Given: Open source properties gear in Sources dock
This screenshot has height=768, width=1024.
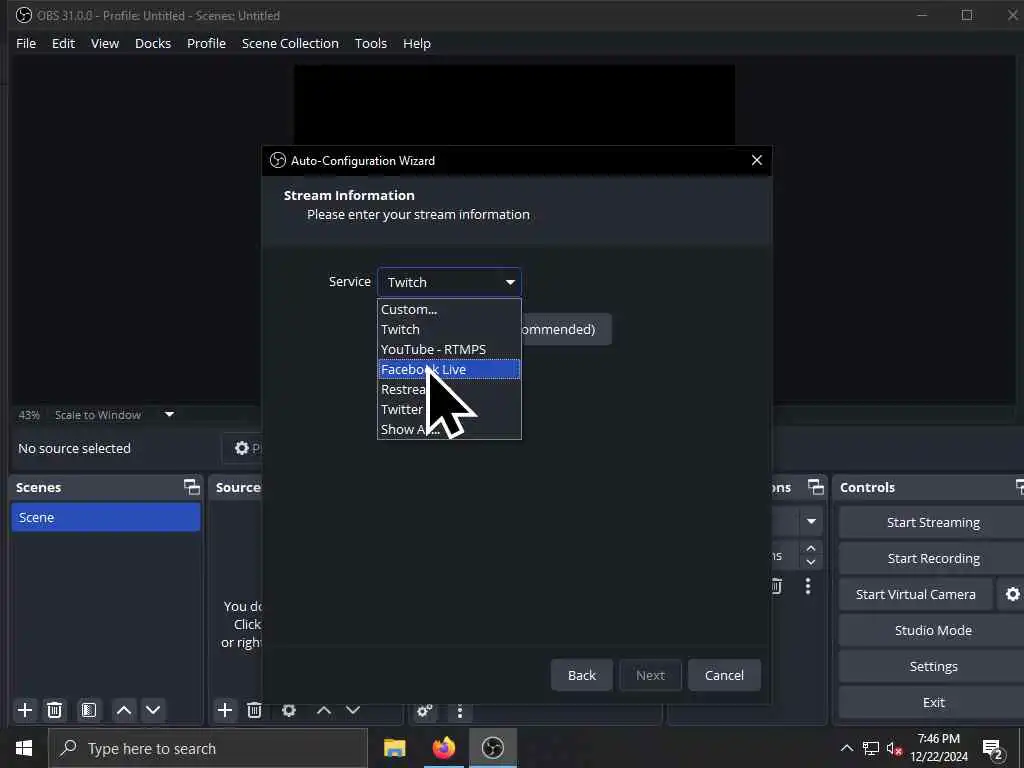Looking at the screenshot, I should pos(289,710).
